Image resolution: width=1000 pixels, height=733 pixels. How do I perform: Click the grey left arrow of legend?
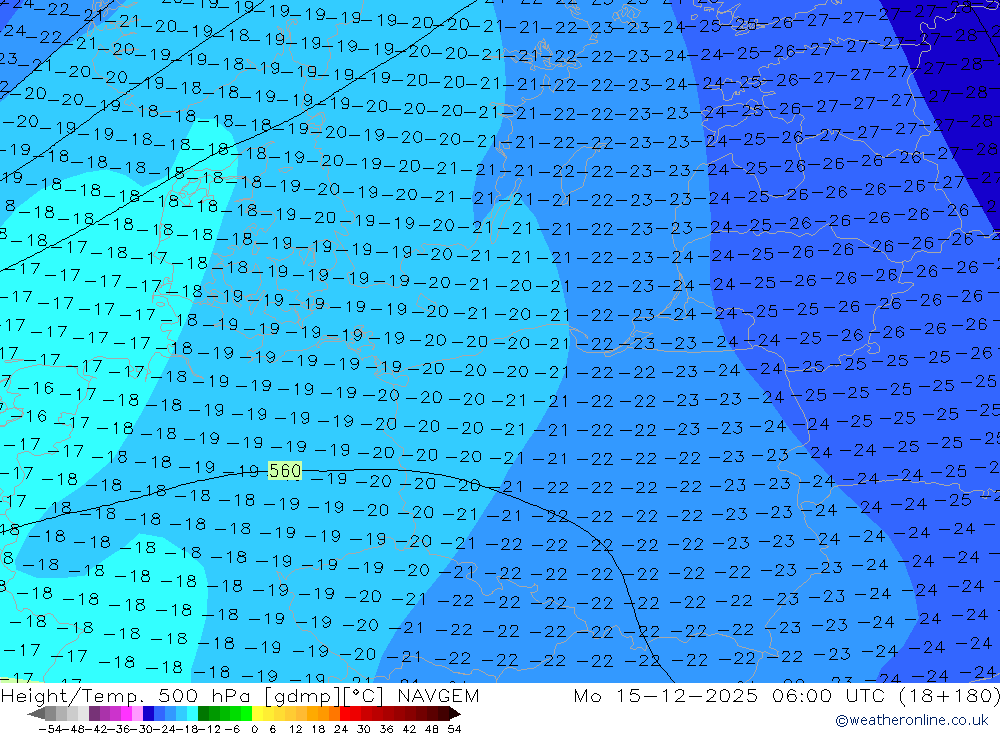click(x=36, y=714)
